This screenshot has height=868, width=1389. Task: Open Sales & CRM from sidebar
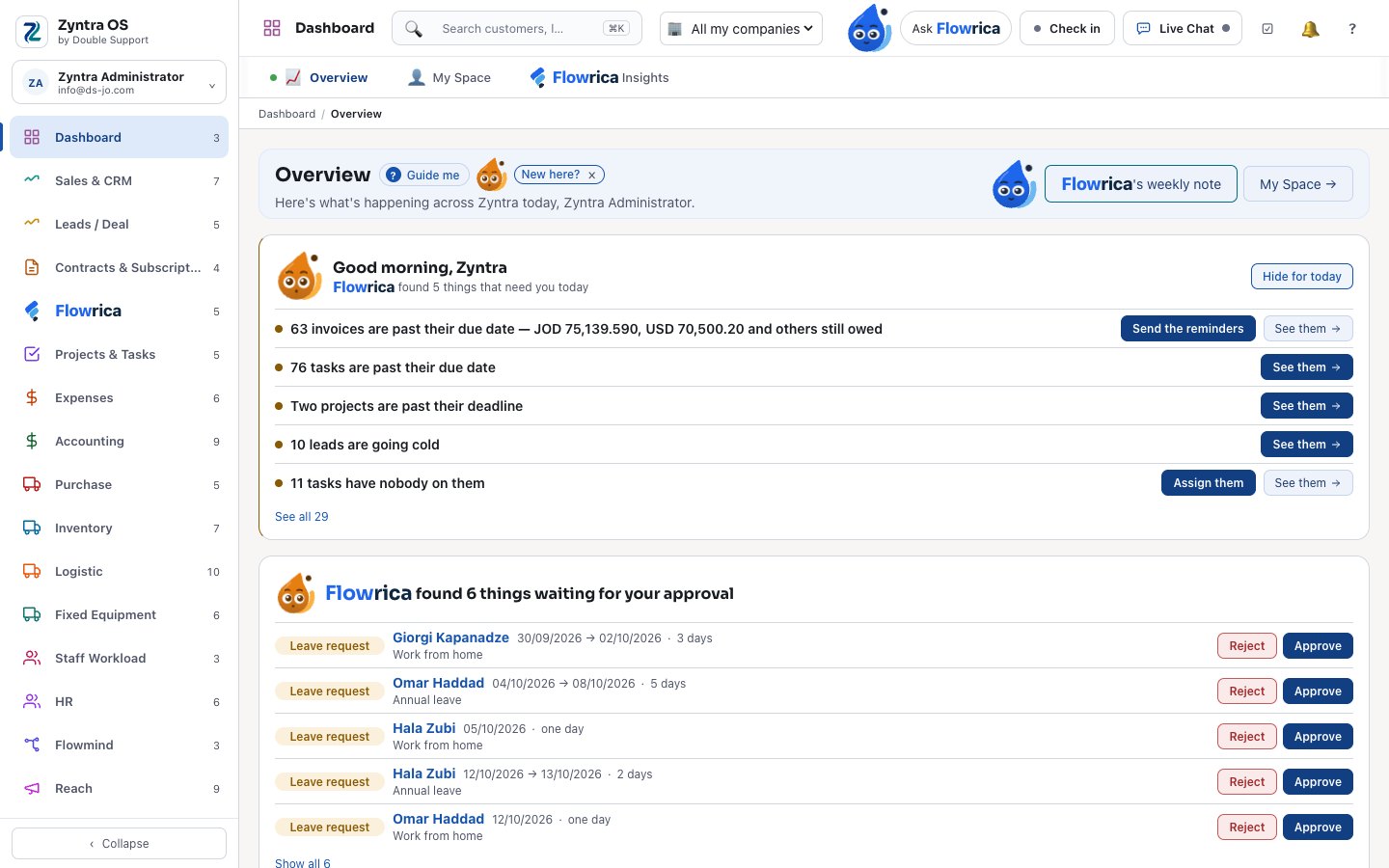(x=120, y=180)
